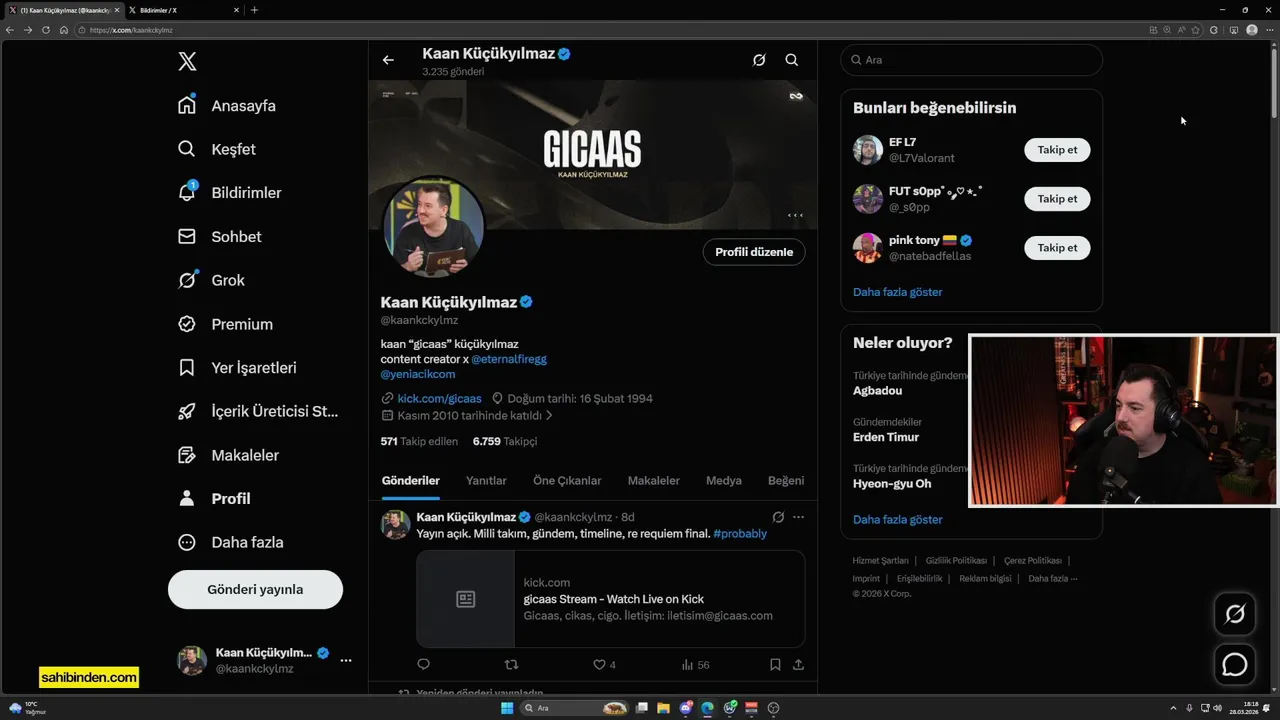Open kick.com gicaas Stream card
1280x720 pixels.
coord(611,599)
